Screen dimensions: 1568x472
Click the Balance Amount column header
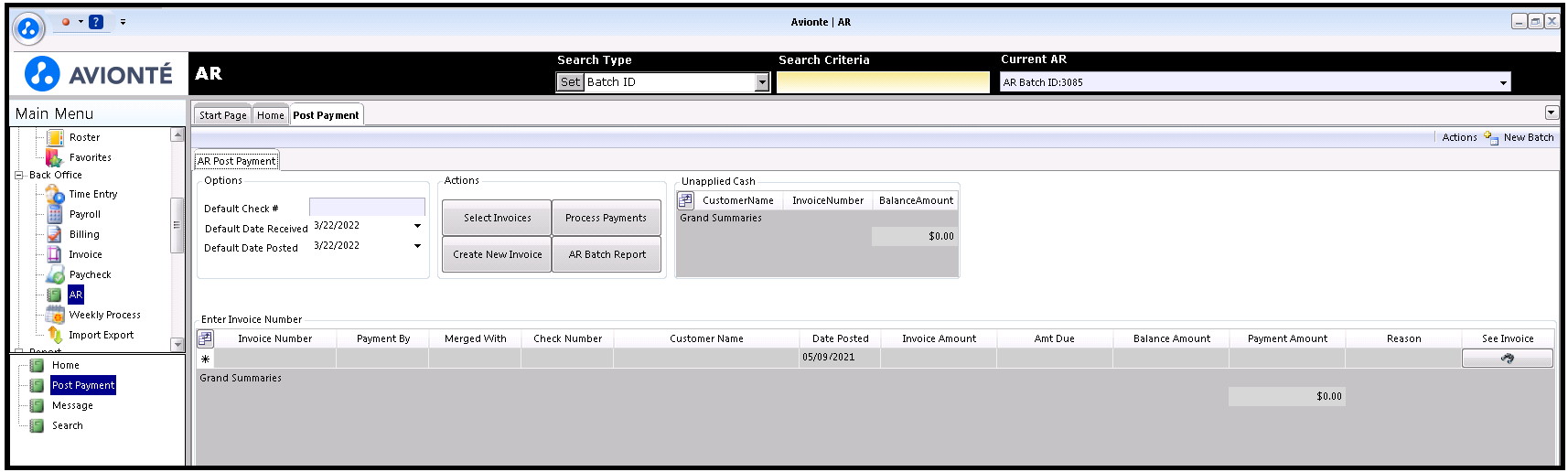[x=1171, y=338]
